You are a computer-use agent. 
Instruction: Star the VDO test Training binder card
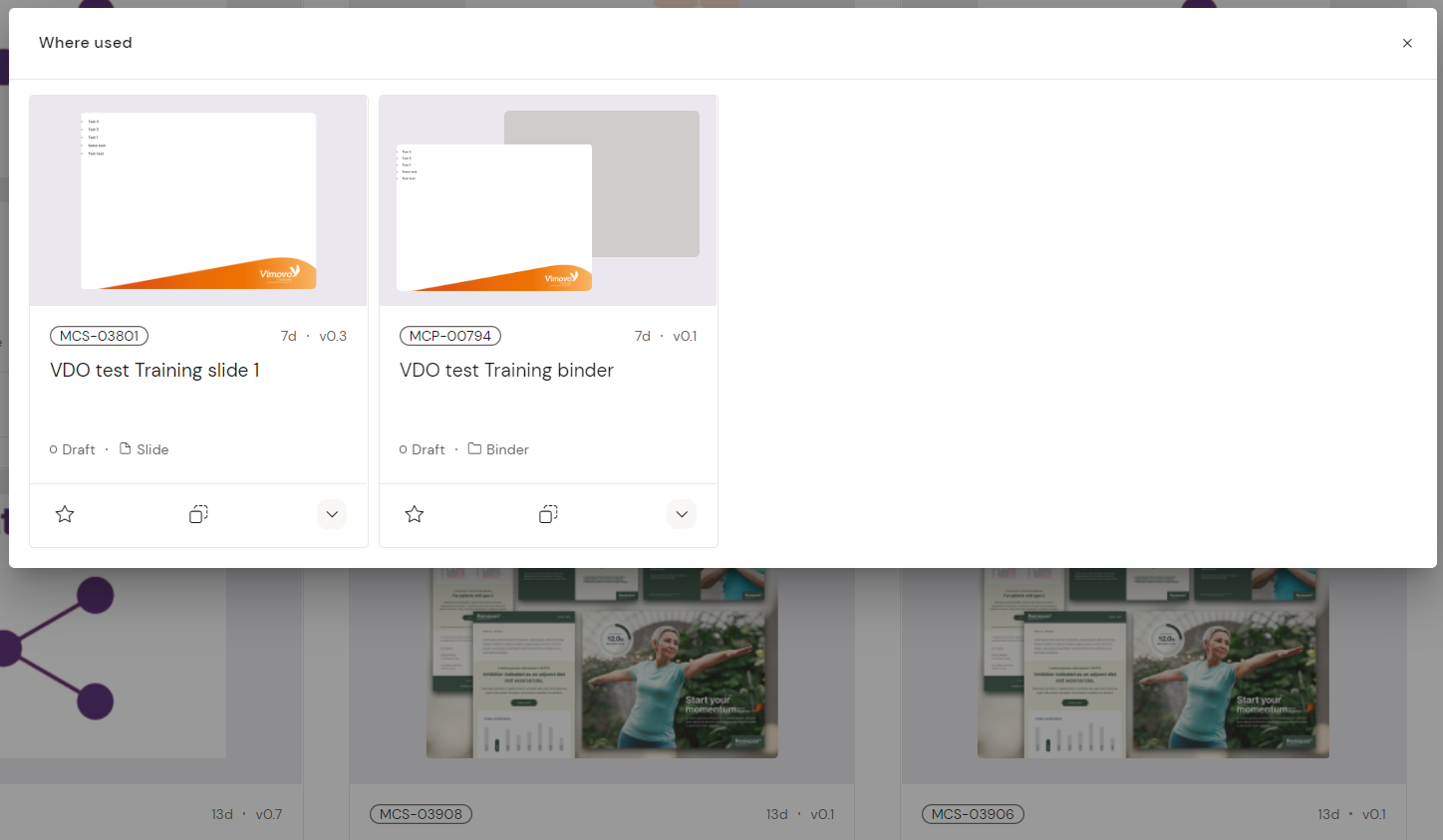415,514
